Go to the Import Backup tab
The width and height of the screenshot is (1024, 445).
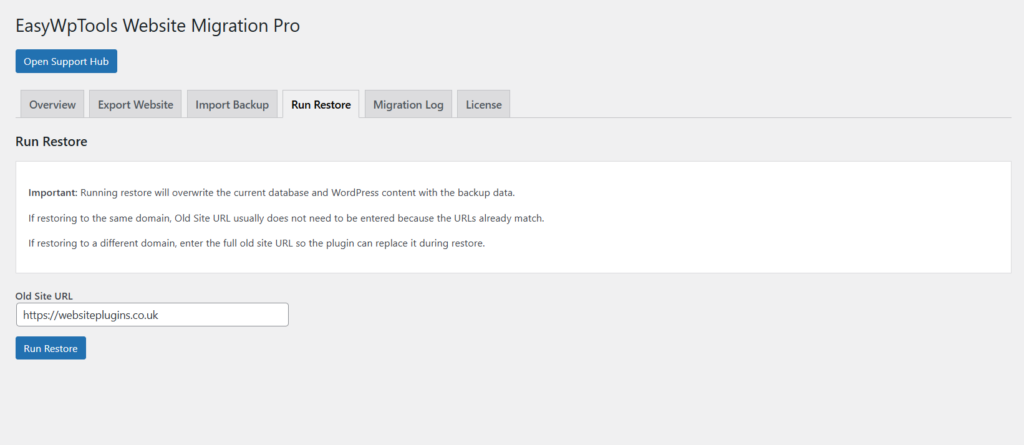pyautogui.click(x=232, y=105)
